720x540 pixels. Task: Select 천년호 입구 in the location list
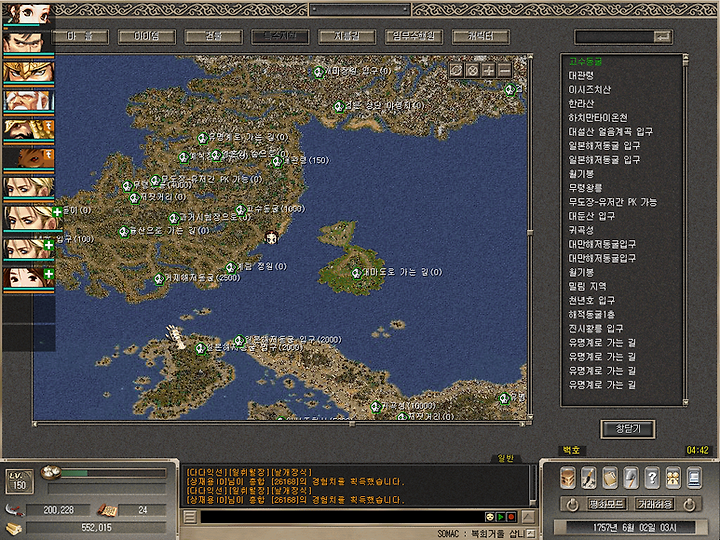point(591,300)
